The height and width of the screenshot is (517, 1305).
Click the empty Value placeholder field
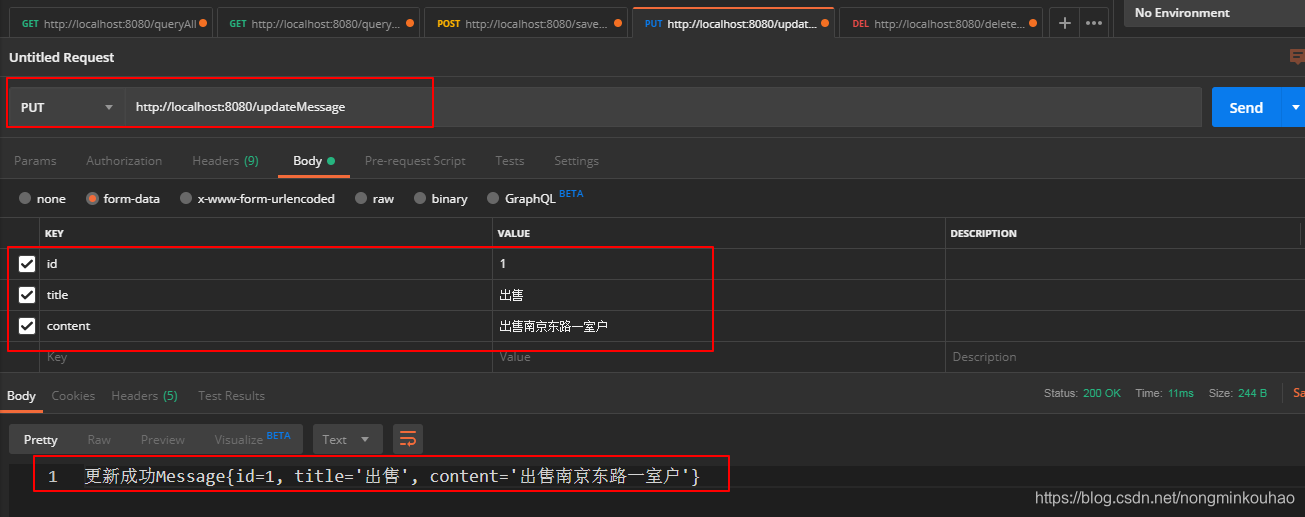click(719, 357)
